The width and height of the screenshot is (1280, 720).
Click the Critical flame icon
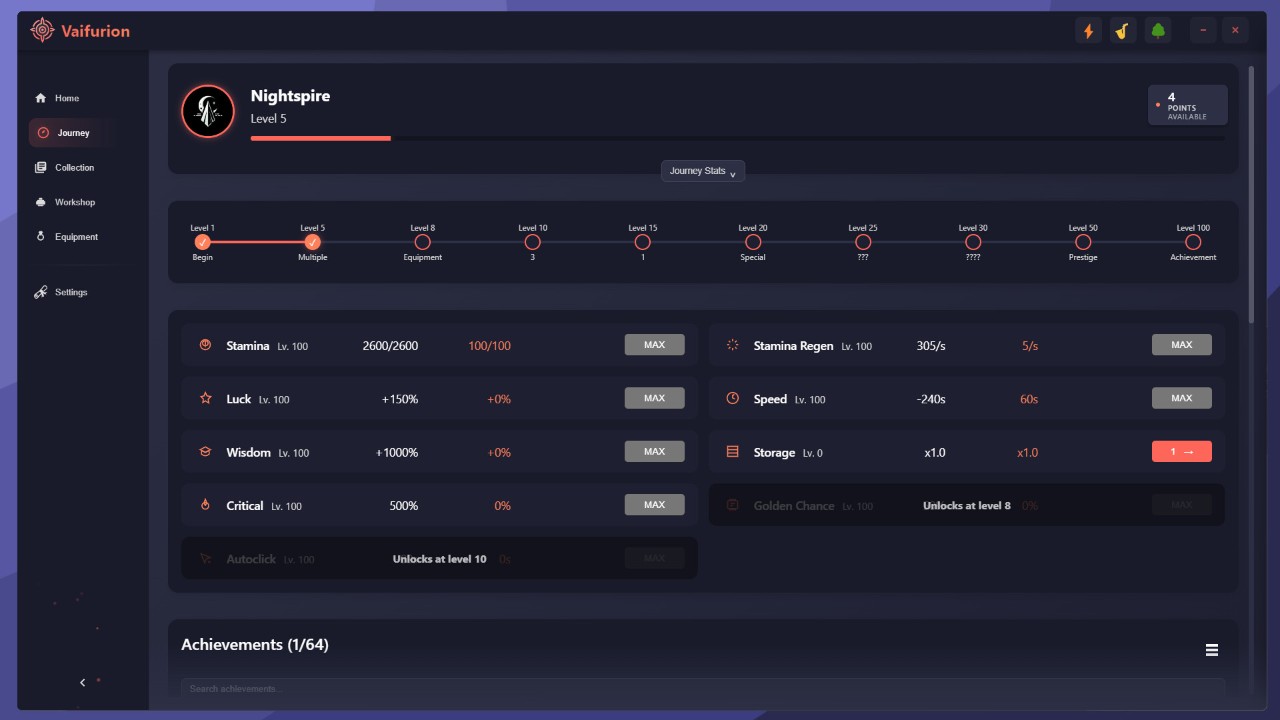pos(206,505)
